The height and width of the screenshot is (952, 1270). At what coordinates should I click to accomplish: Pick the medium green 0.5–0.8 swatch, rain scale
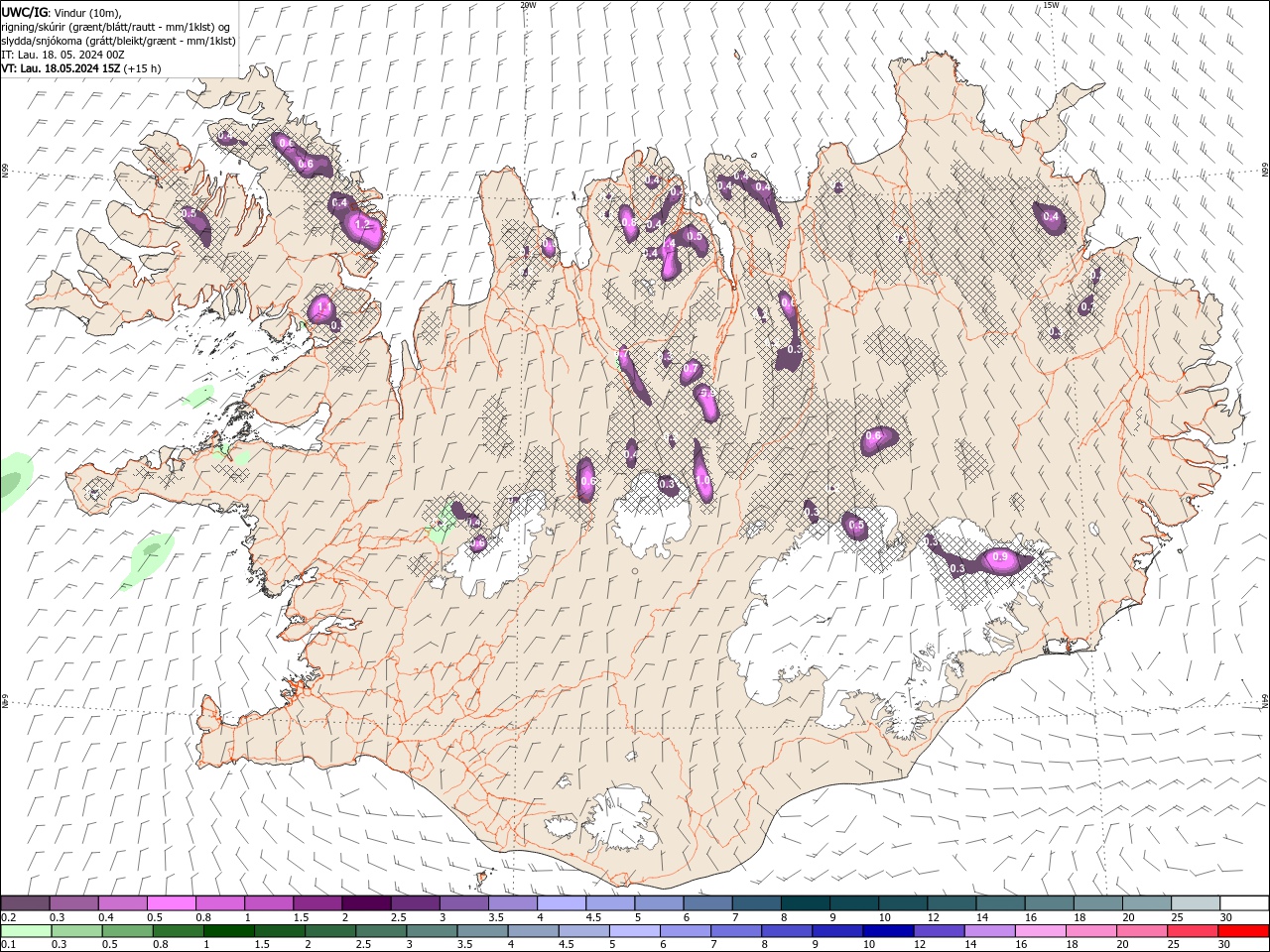(127, 931)
